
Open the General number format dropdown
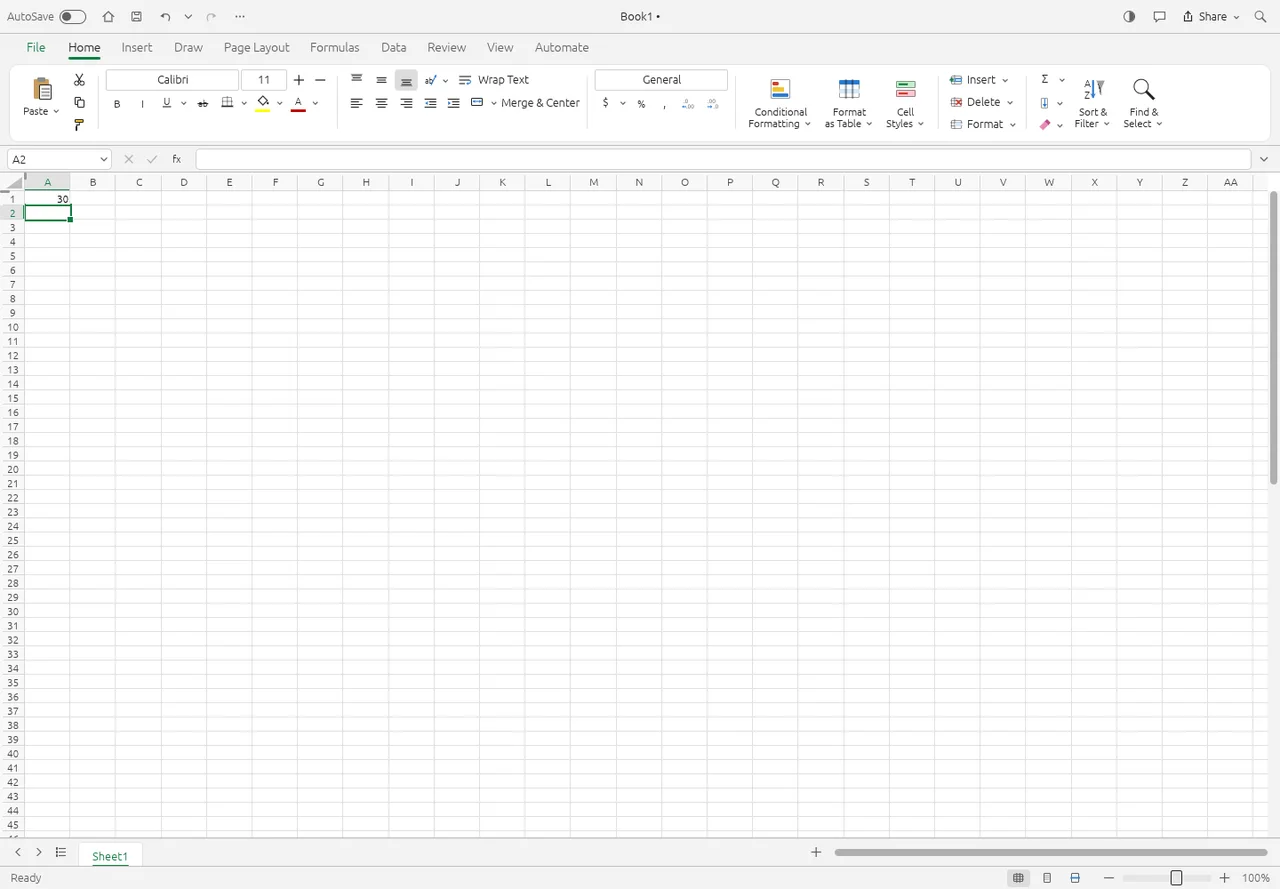(661, 80)
